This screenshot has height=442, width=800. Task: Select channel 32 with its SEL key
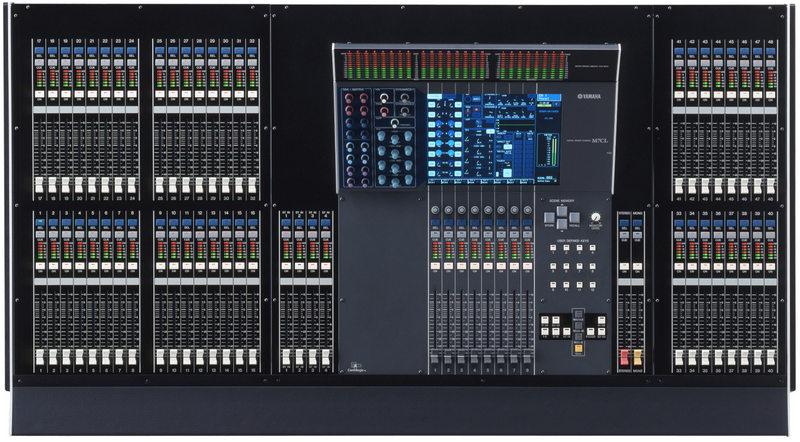(x=252, y=51)
